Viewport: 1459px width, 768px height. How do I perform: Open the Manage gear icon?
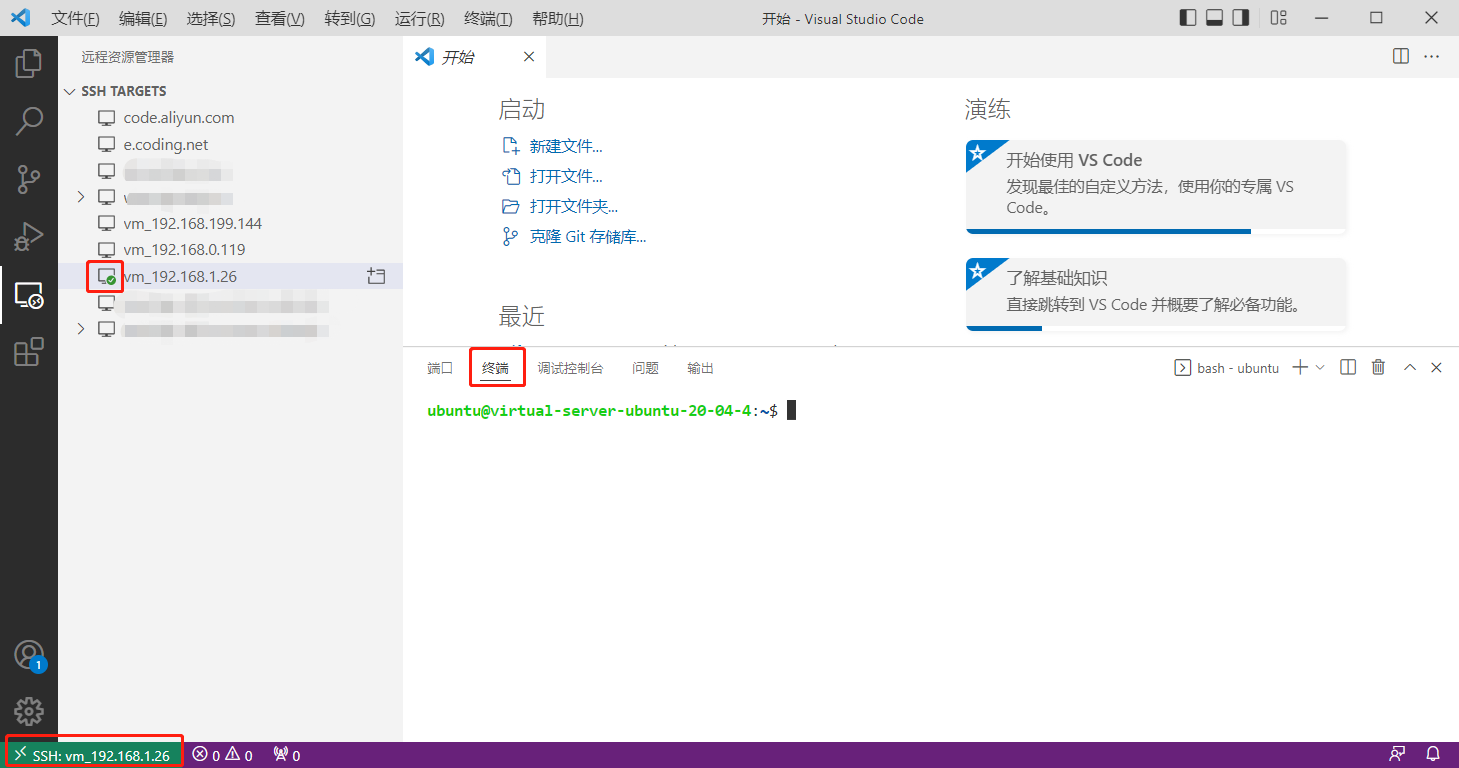click(29, 711)
